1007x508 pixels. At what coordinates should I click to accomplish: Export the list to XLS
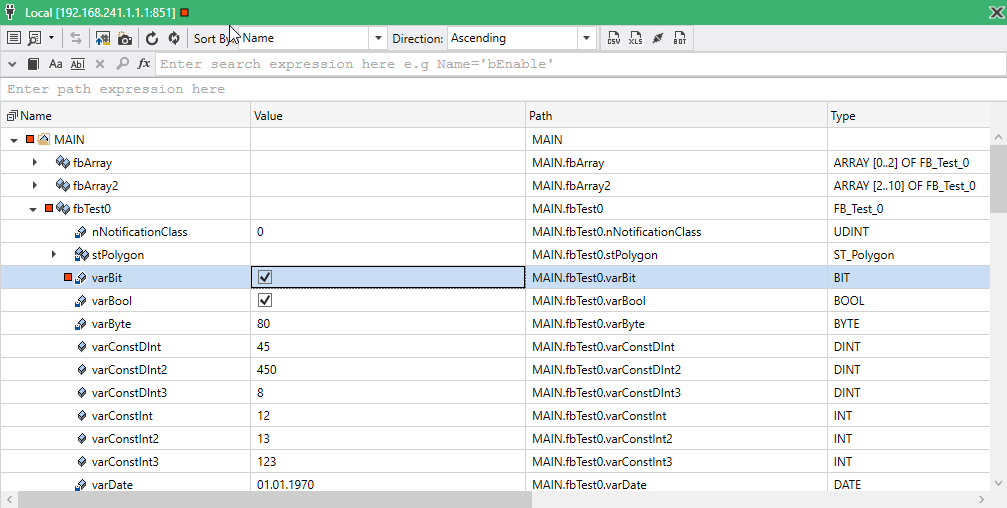tap(635, 38)
